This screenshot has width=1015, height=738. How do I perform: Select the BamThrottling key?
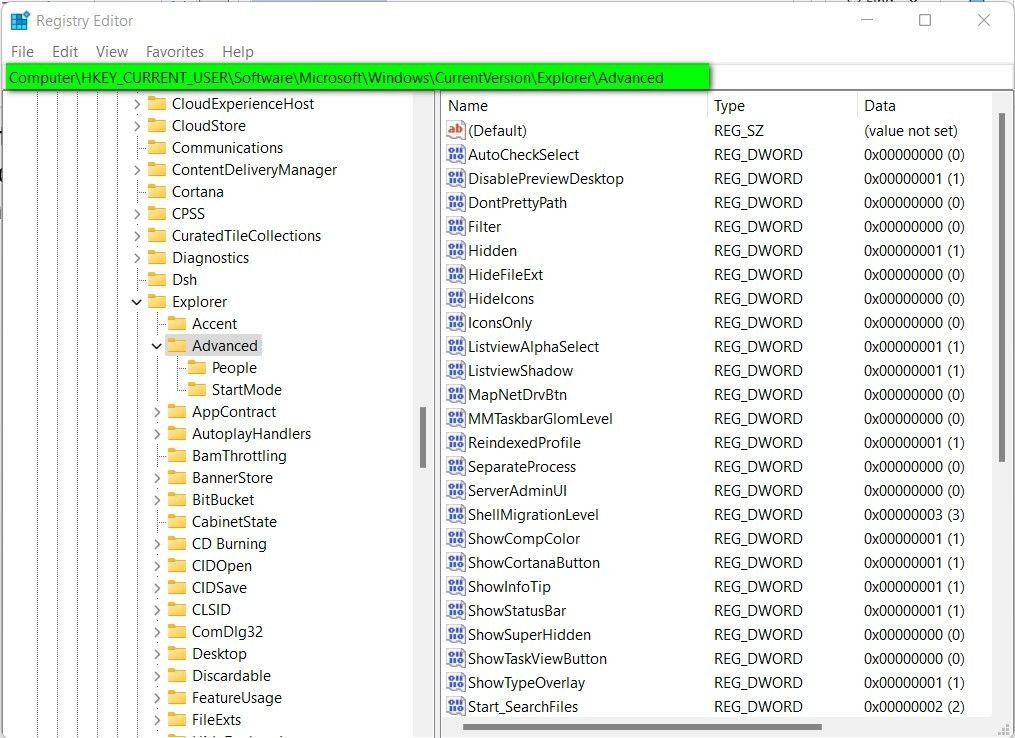coord(239,456)
